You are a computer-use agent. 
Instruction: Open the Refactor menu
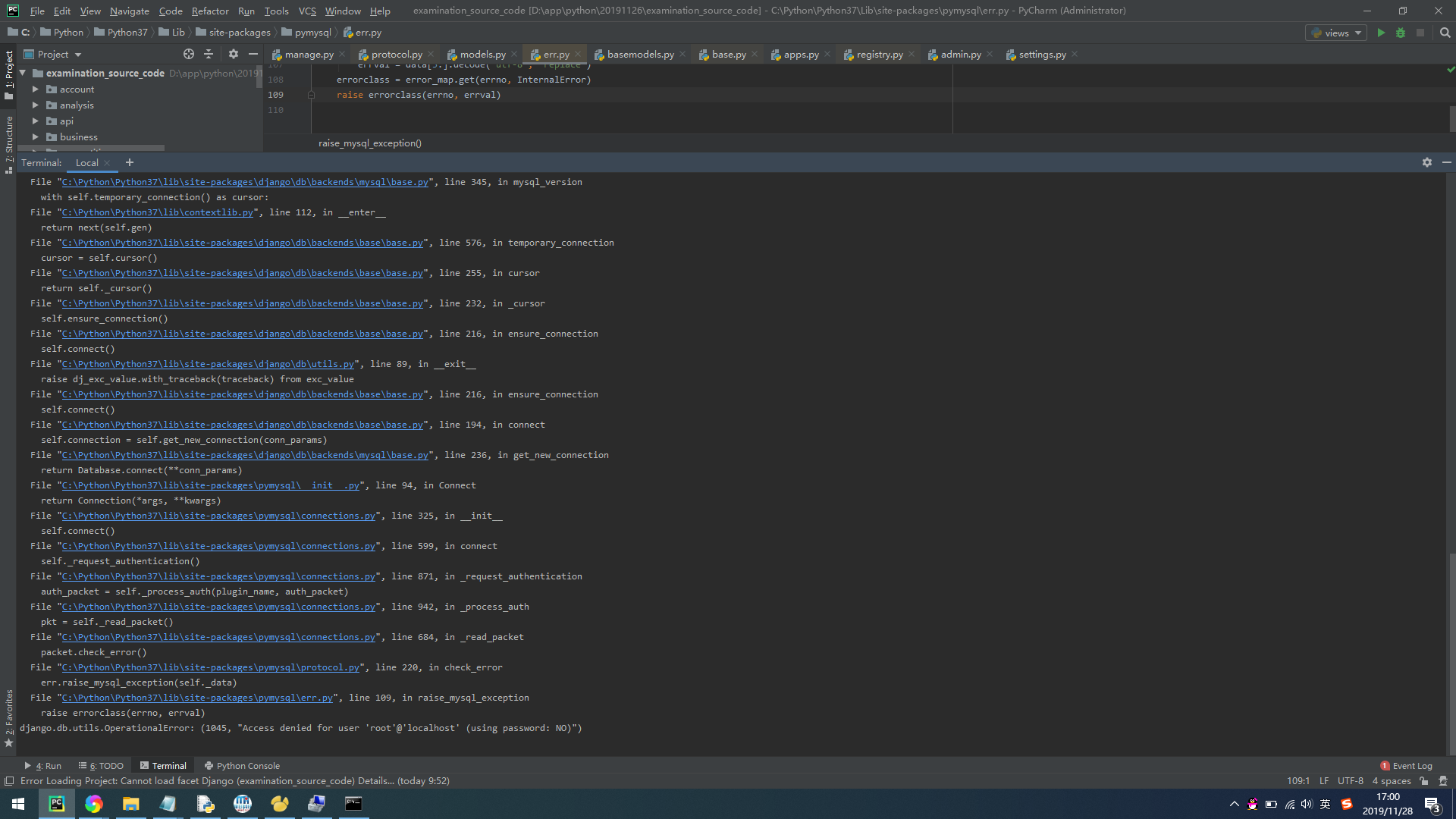(210, 11)
